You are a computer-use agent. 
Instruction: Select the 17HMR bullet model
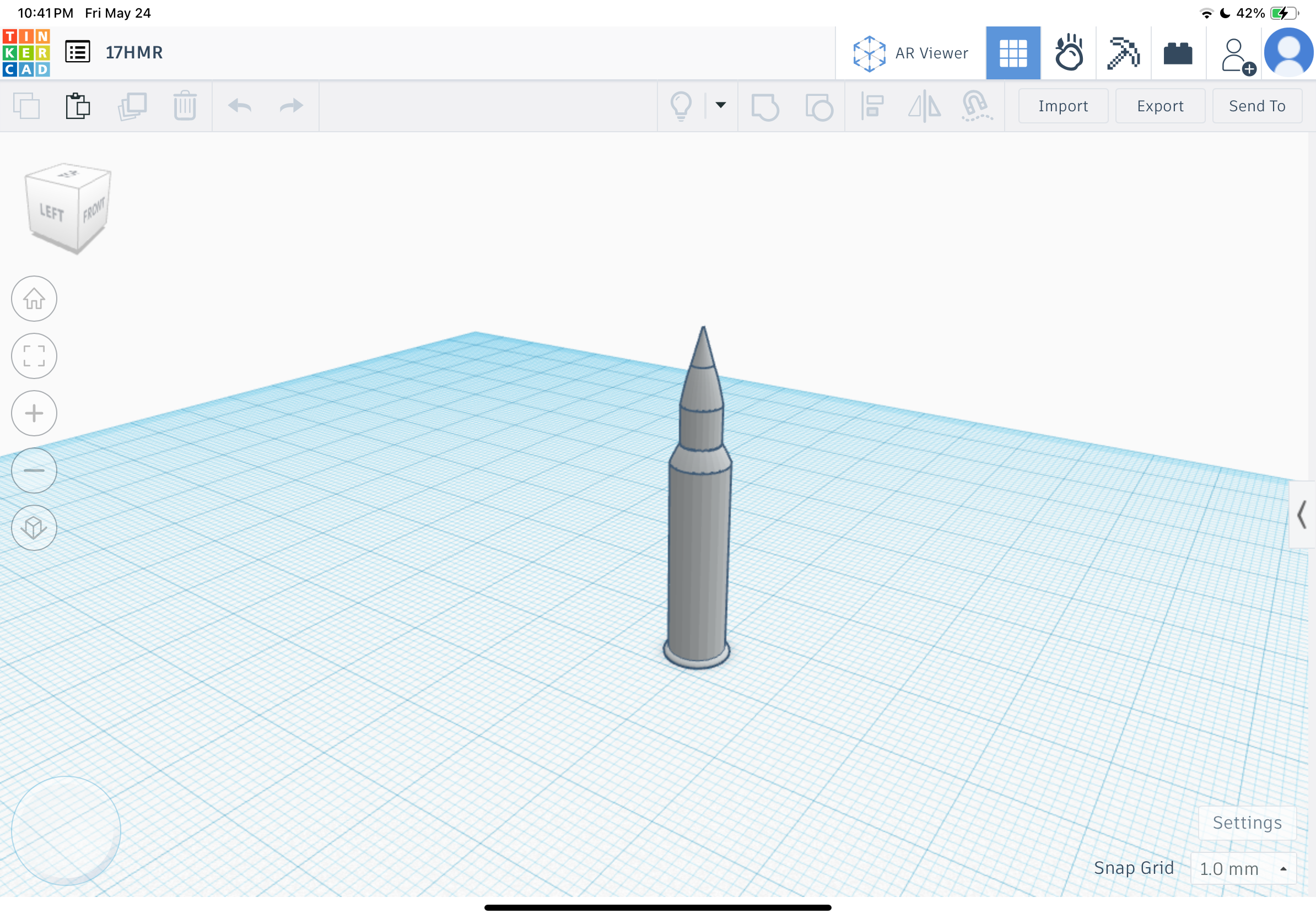698,516
